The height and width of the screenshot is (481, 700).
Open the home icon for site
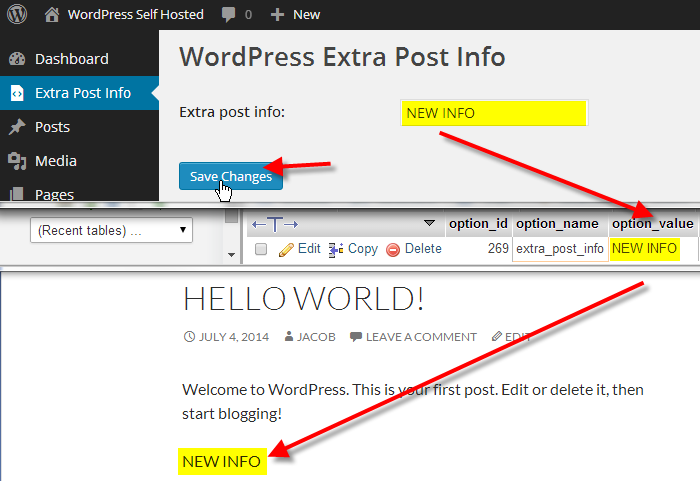point(52,14)
